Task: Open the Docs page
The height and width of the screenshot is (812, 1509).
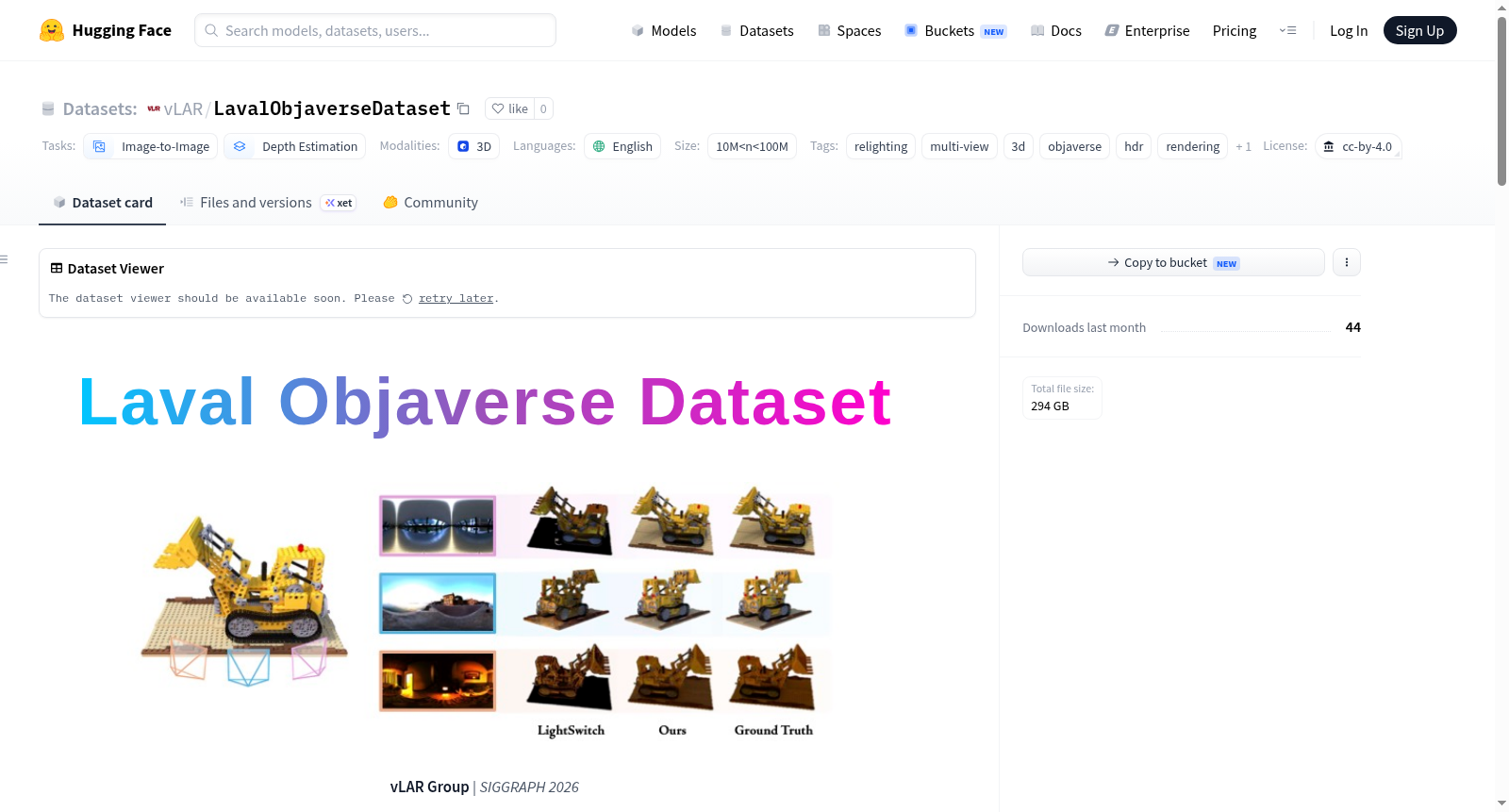Action: (1055, 30)
